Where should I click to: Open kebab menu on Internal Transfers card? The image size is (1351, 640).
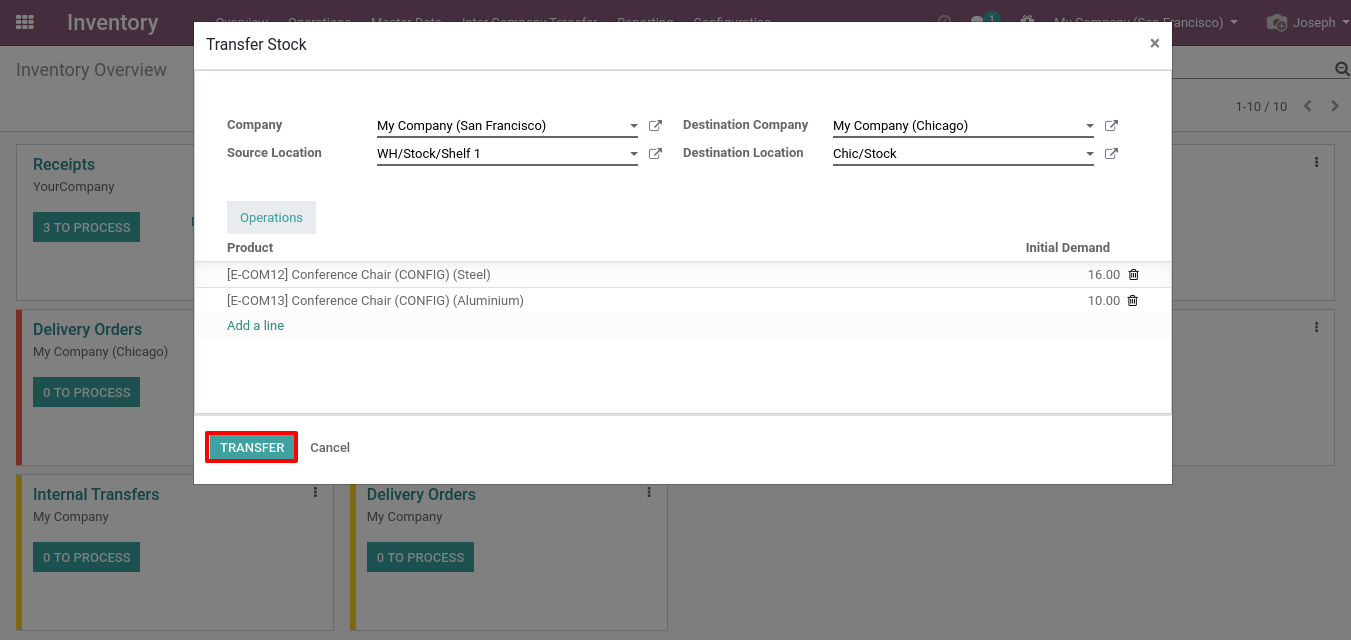tap(315, 492)
